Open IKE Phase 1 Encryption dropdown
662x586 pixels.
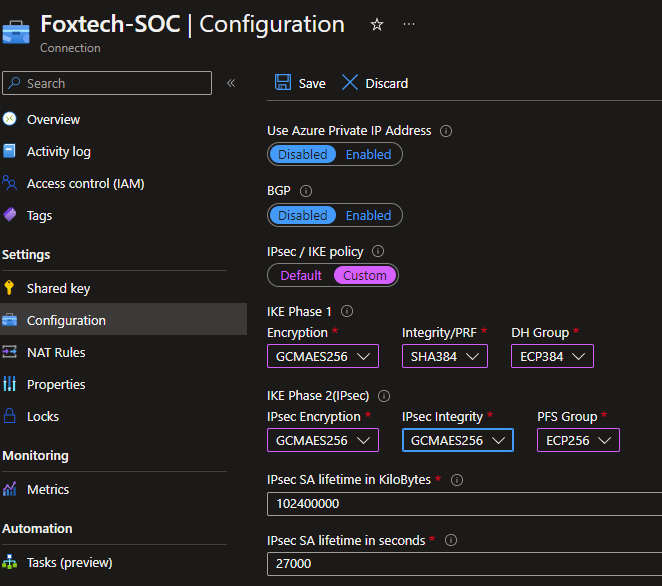pos(323,356)
